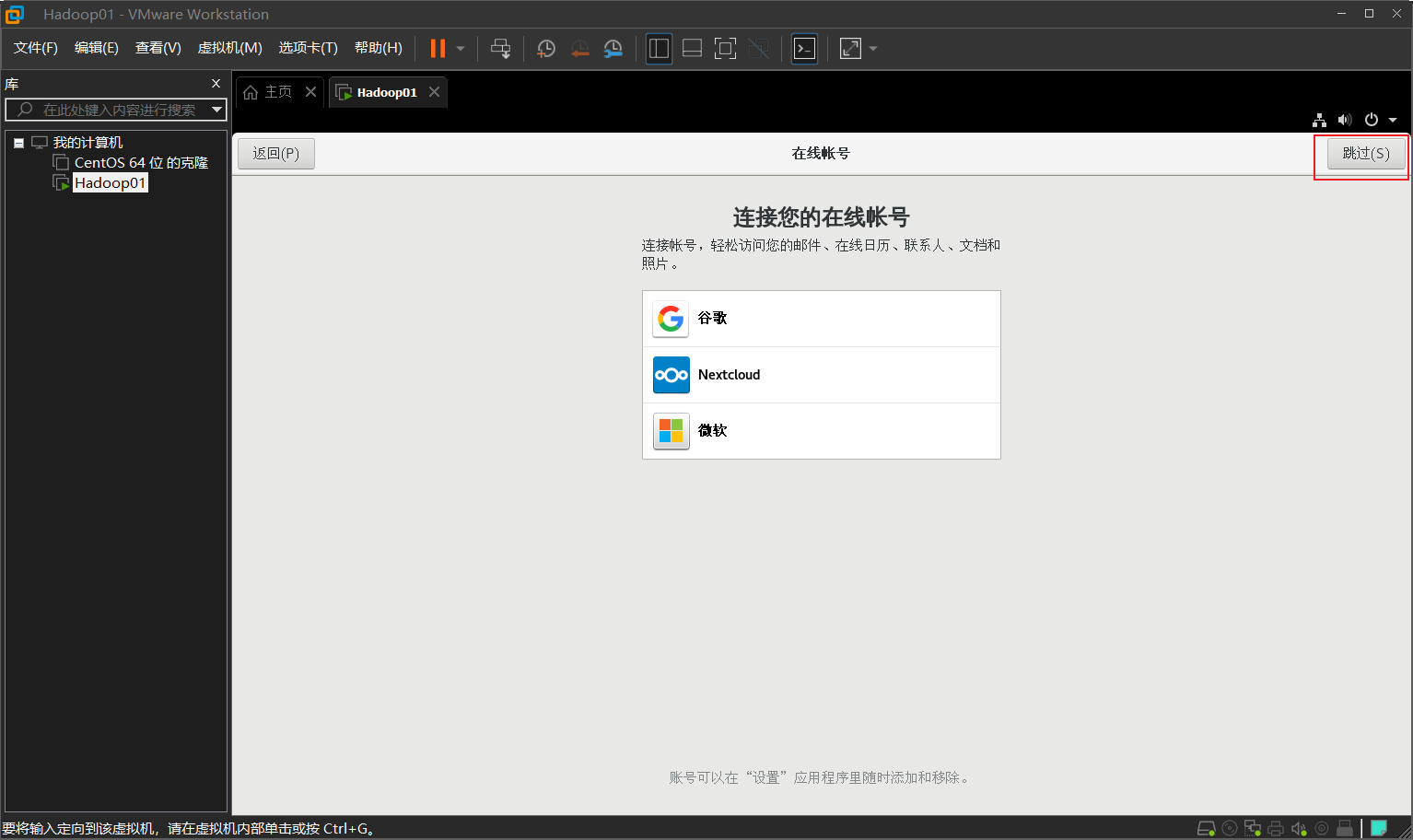
Task: Click the printer device status icon
Action: (1276, 828)
